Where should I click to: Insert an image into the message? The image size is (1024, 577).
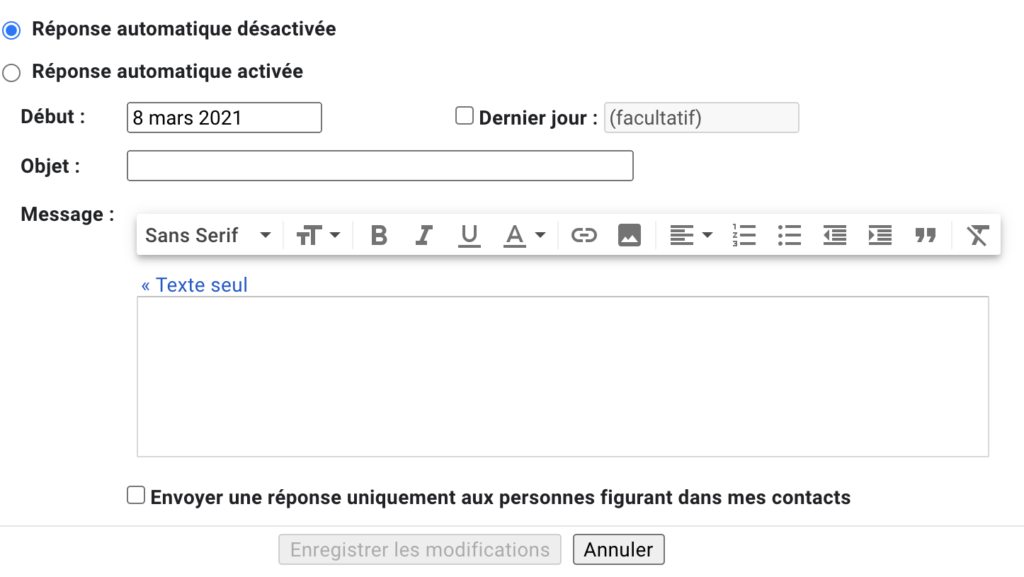tap(629, 236)
